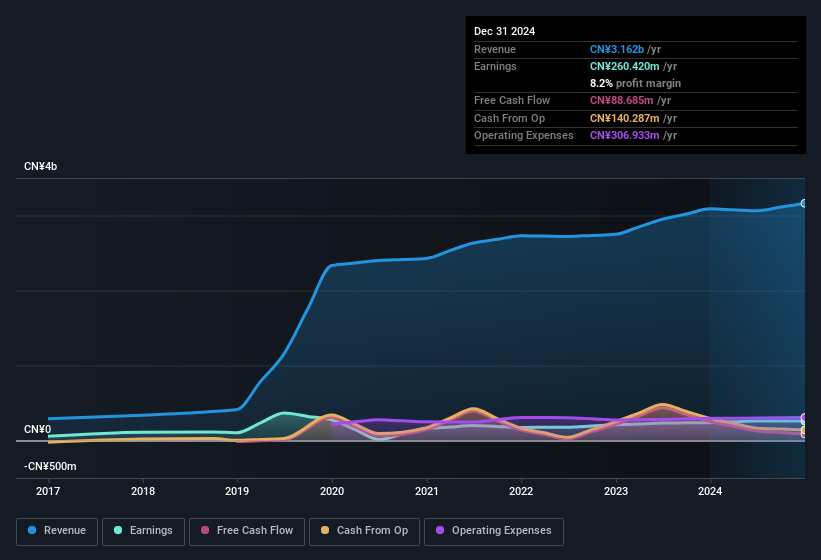Screen dimensions: 821x560
Task: Click the 2021 x-axis label
Action: point(427,491)
